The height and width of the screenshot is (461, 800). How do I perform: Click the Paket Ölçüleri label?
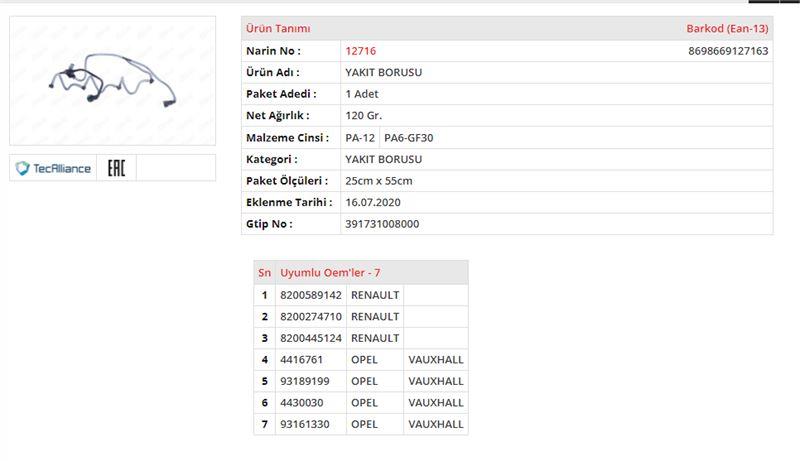pyautogui.click(x=287, y=181)
